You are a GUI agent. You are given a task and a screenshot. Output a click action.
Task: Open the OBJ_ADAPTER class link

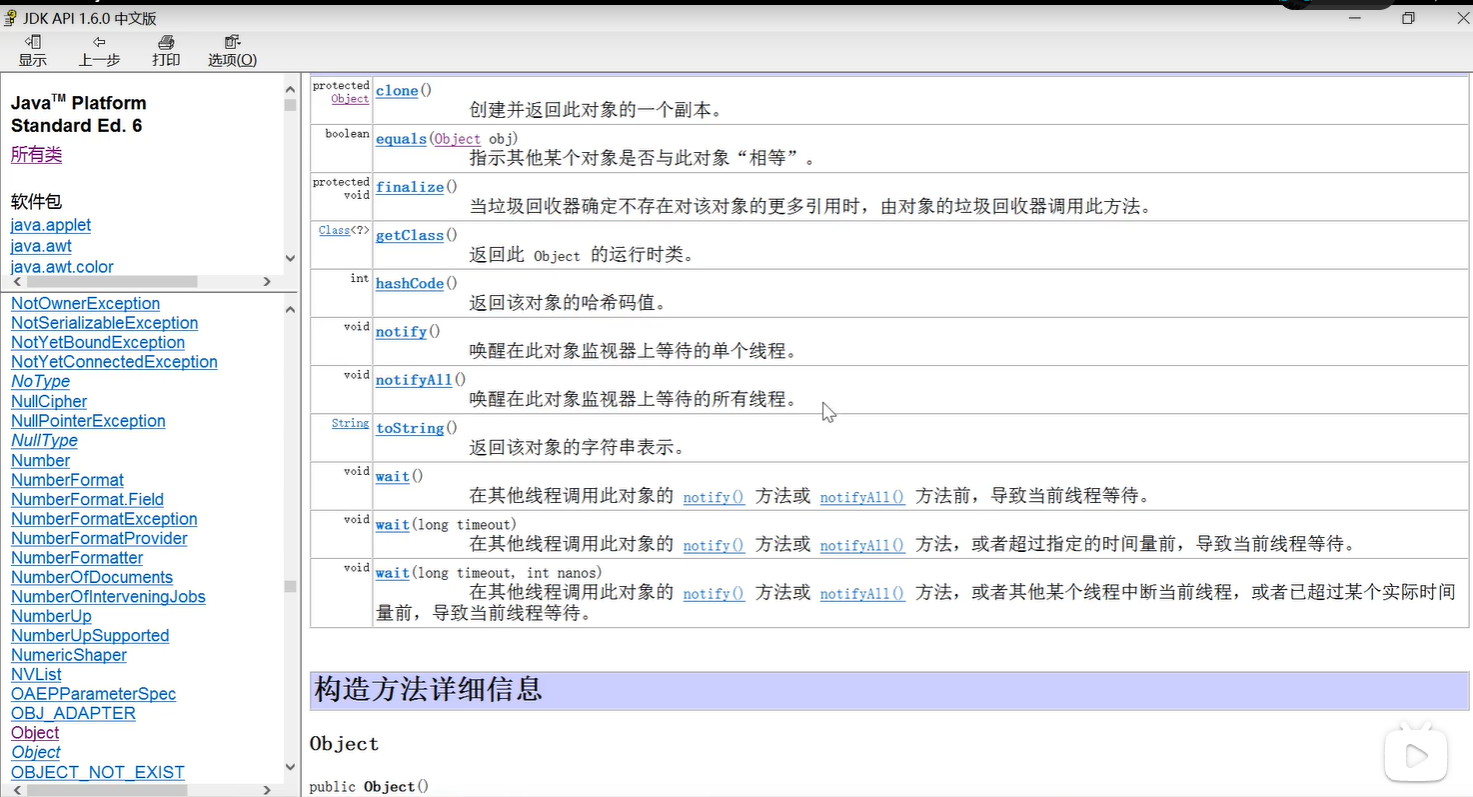pyautogui.click(x=73, y=713)
